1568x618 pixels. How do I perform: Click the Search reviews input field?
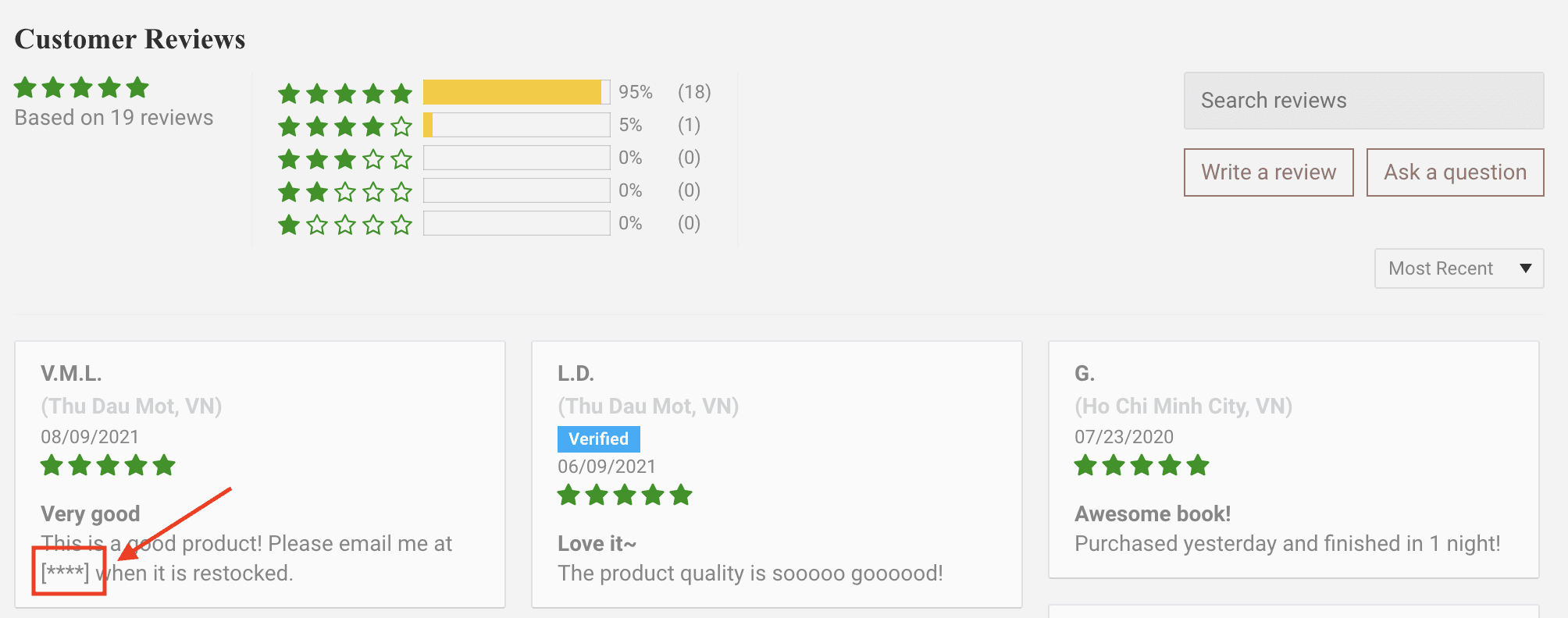(1363, 101)
